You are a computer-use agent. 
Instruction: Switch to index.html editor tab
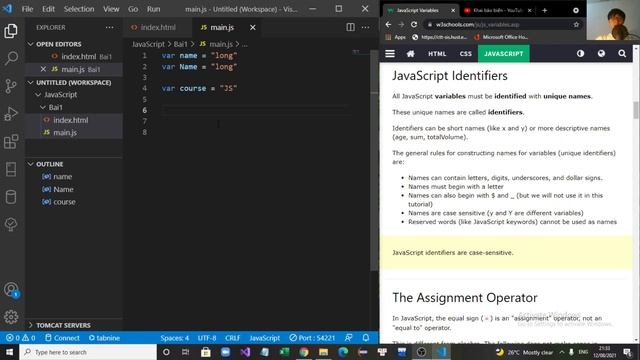click(x=157, y=27)
